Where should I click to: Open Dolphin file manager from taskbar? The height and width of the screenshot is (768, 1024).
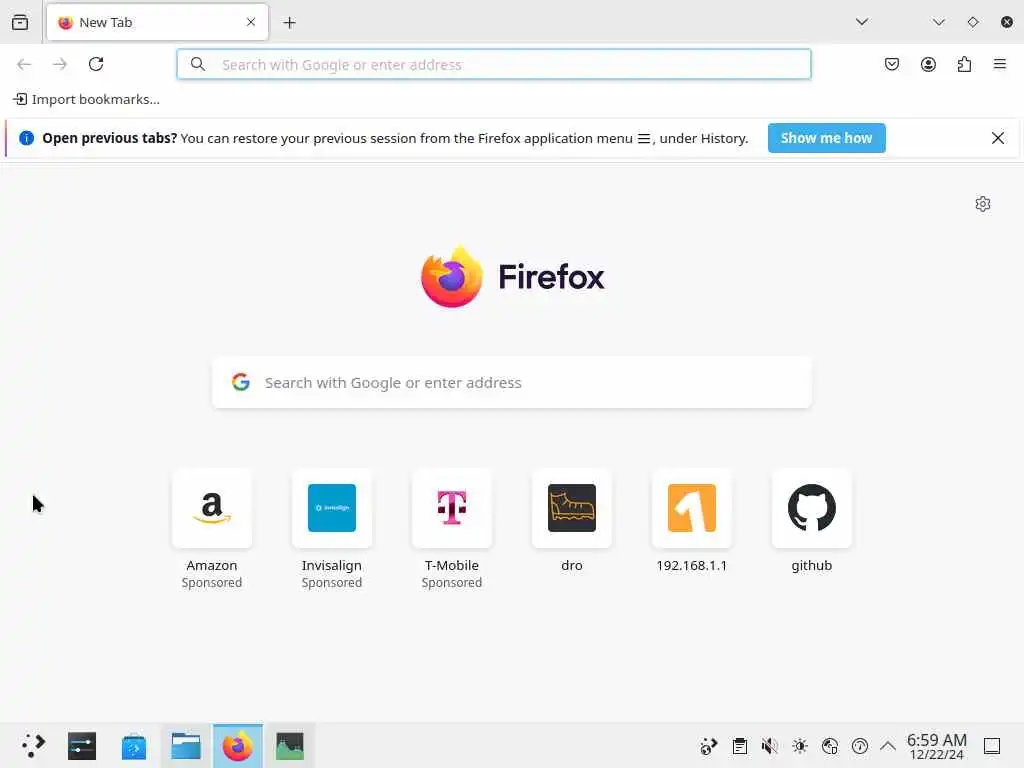(x=186, y=746)
